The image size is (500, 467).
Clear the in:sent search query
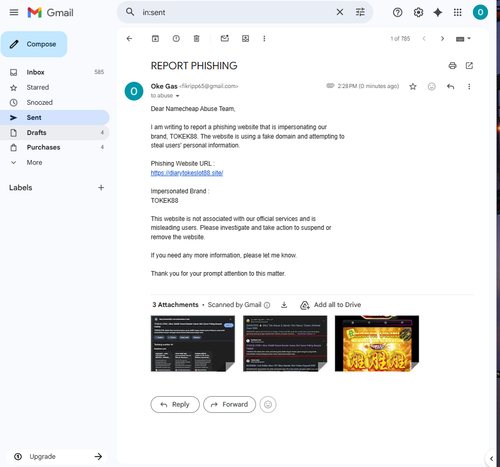click(340, 12)
